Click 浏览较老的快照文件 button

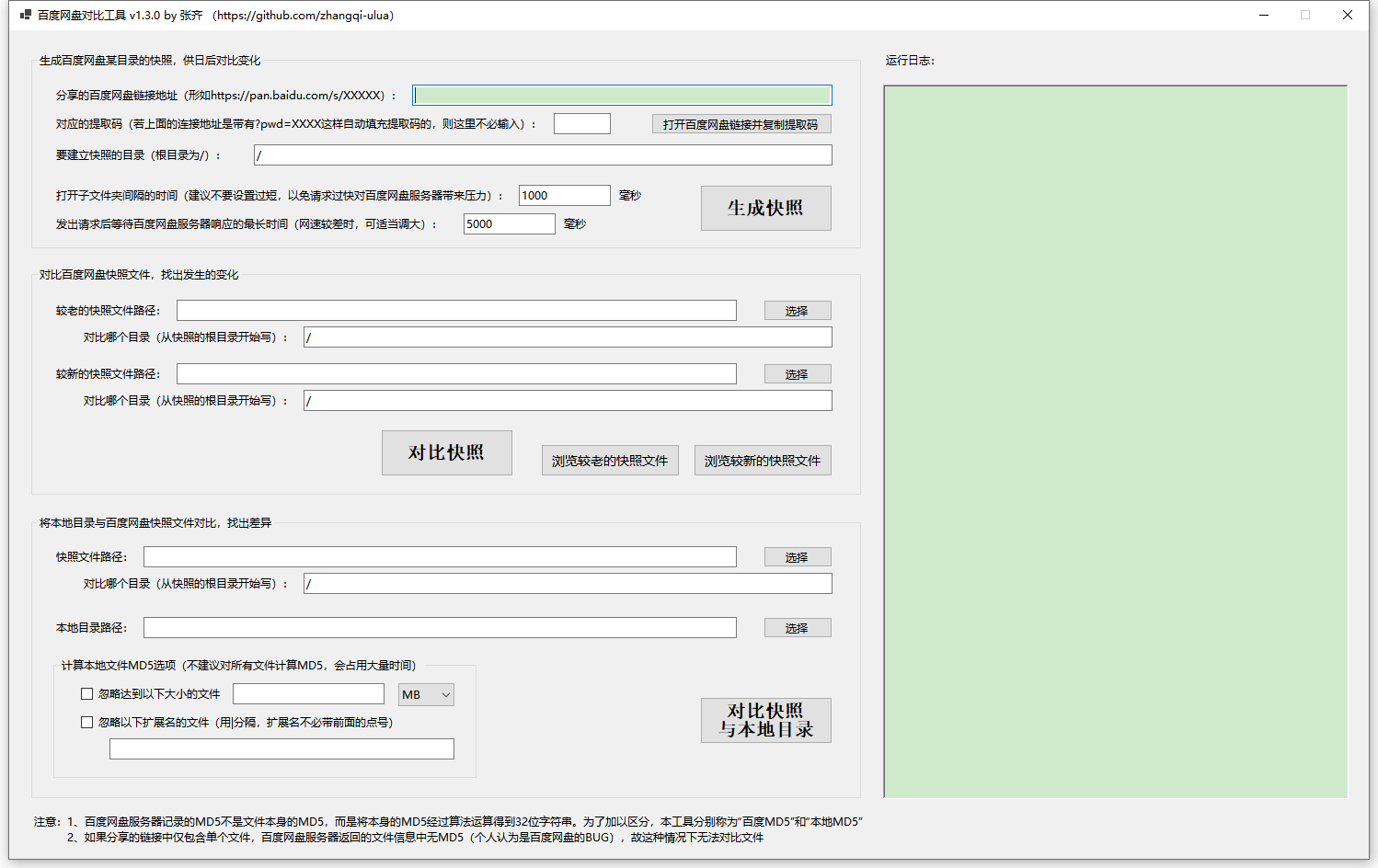point(610,461)
